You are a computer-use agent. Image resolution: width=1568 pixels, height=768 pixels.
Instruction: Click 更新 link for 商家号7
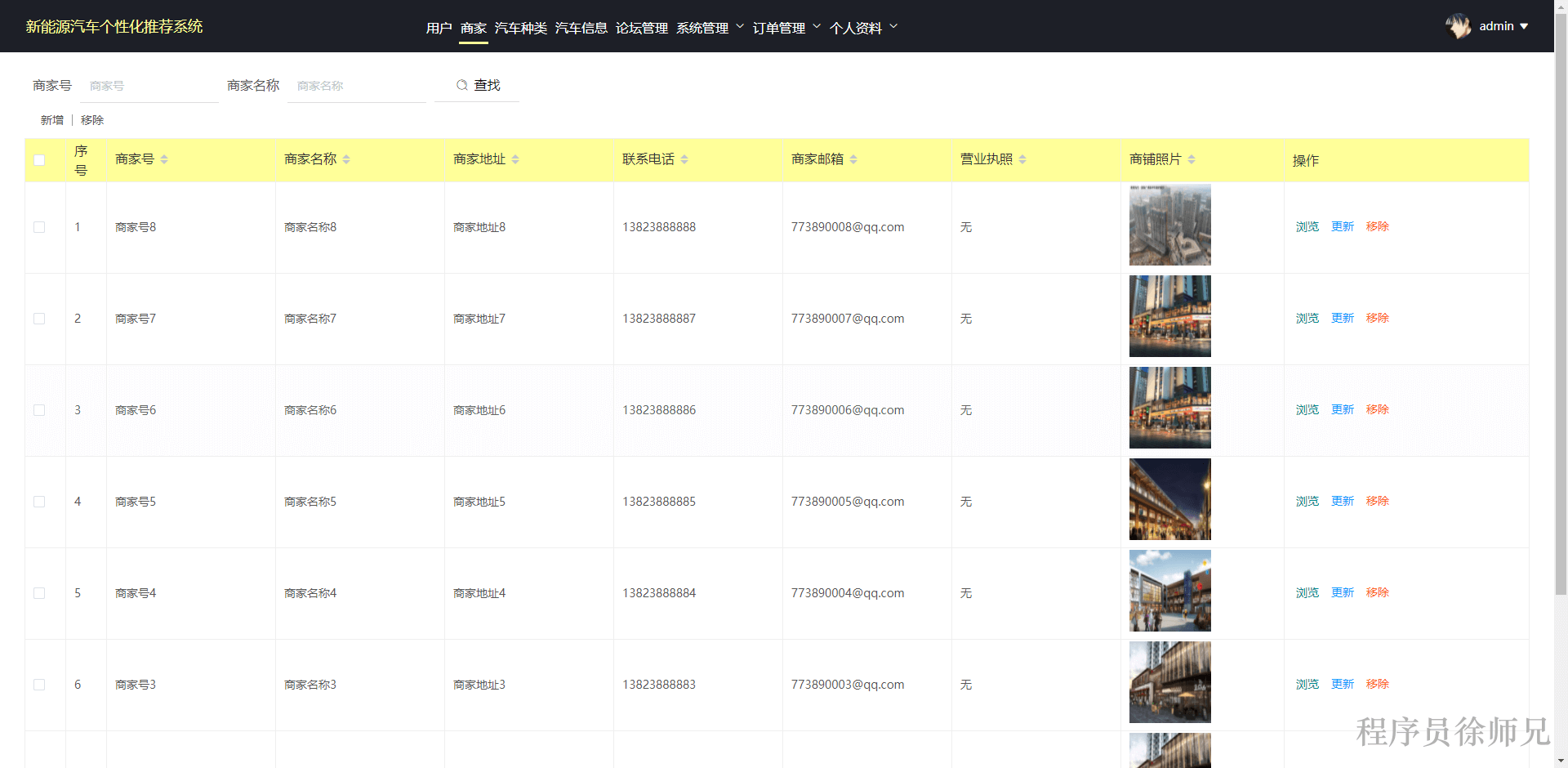pyautogui.click(x=1342, y=318)
